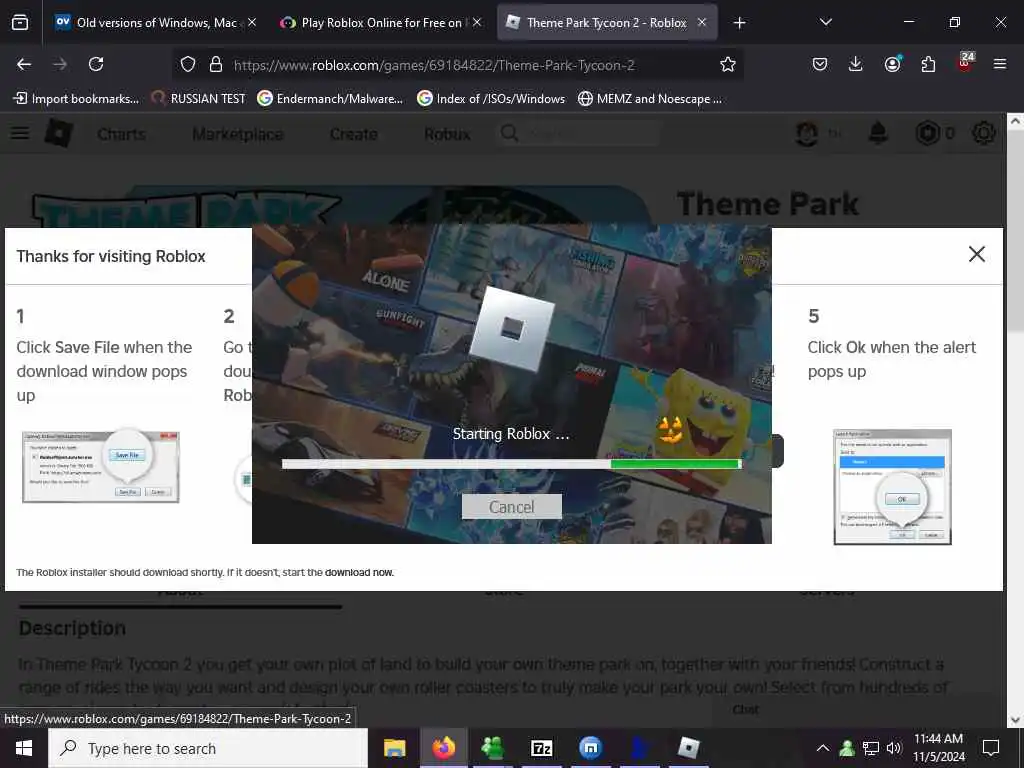Image resolution: width=1024 pixels, height=768 pixels.
Task: Click the Save File step thumbnail
Action: (101, 466)
